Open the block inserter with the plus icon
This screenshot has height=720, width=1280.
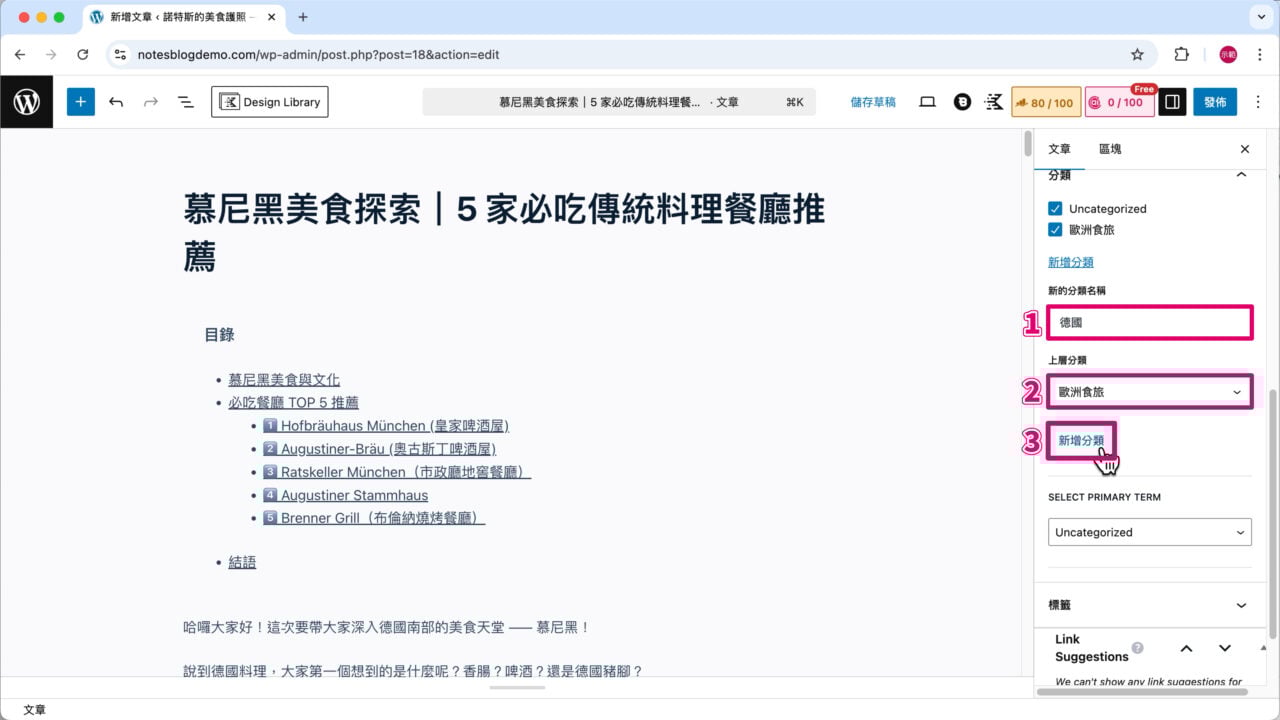pos(80,101)
